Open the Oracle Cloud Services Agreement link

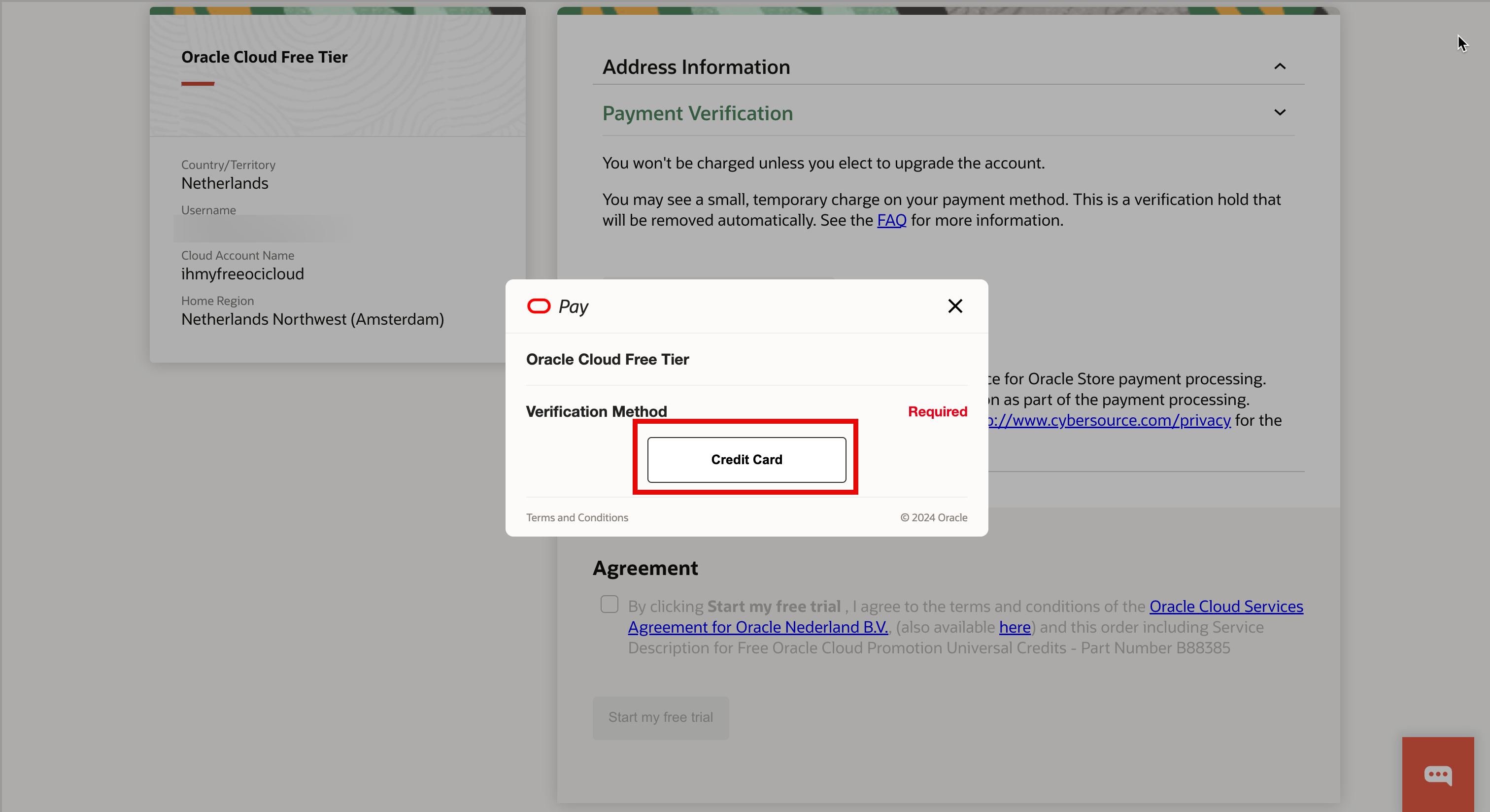pos(1226,606)
